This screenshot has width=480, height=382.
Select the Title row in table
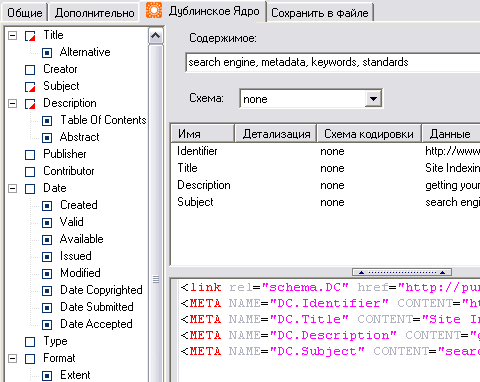(326, 168)
